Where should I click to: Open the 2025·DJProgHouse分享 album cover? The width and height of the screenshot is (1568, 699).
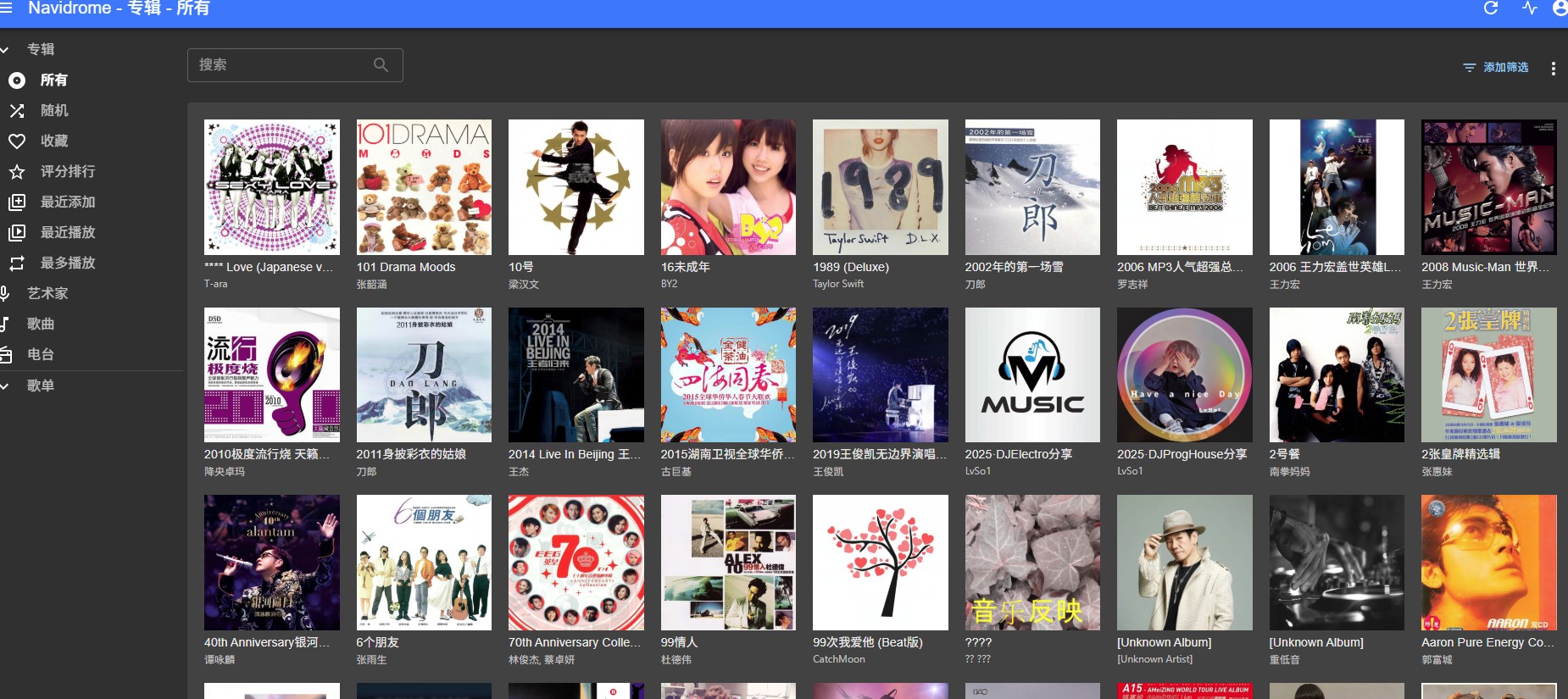pyautogui.click(x=1185, y=374)
